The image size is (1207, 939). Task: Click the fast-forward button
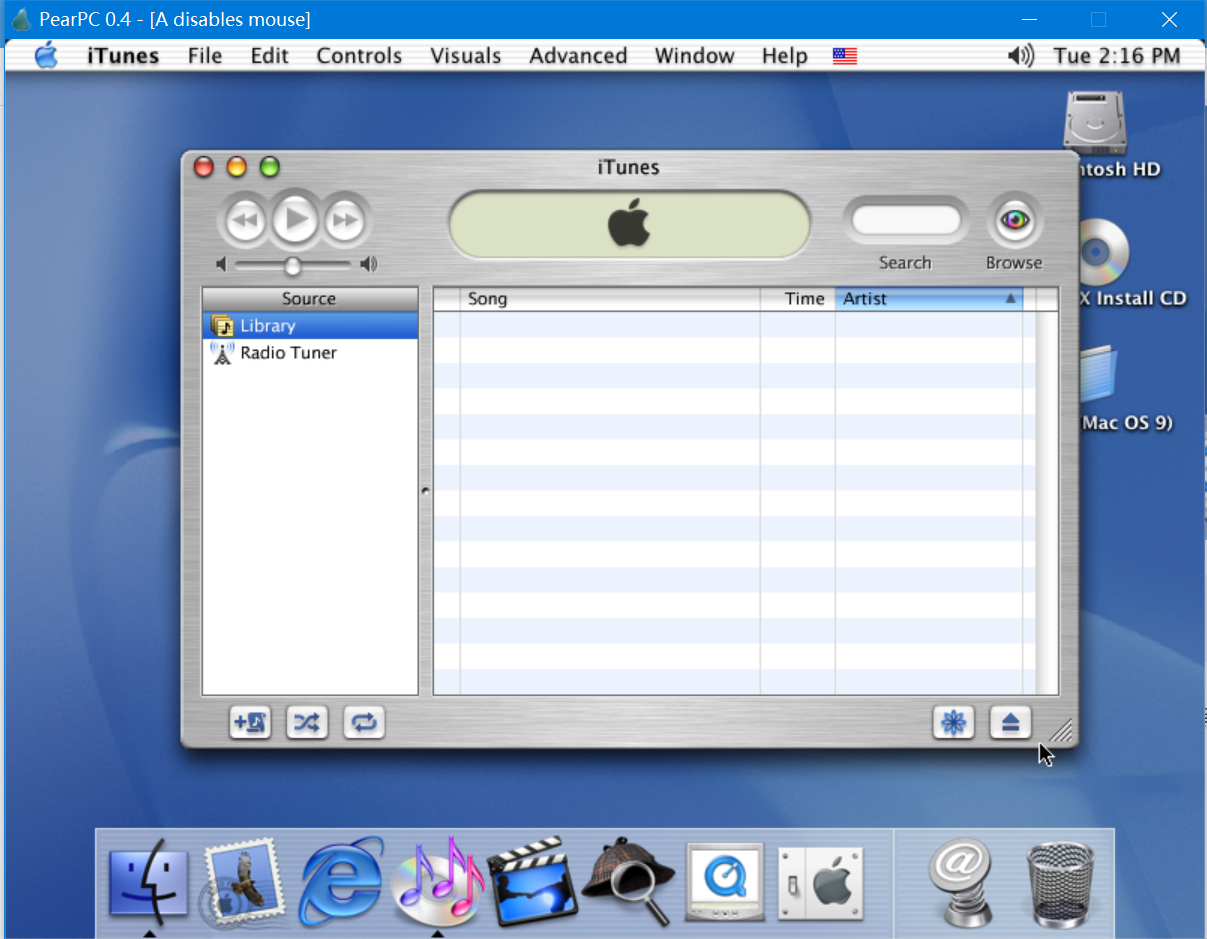pos(346,219)
